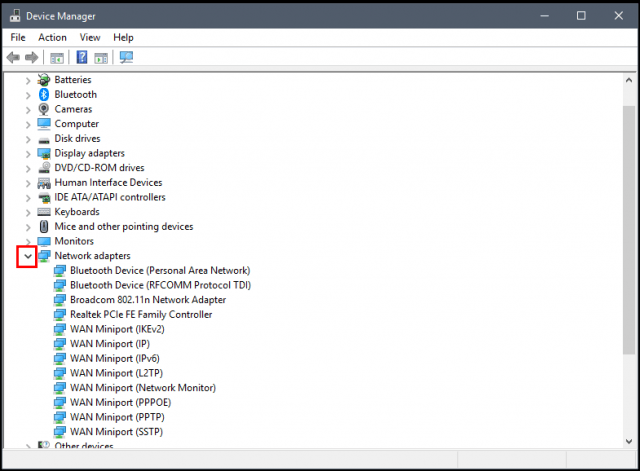Screen dimensions: 640x471
Task: Click the DVD/CD-ROM drives disc icon
Action: [44, 167]
